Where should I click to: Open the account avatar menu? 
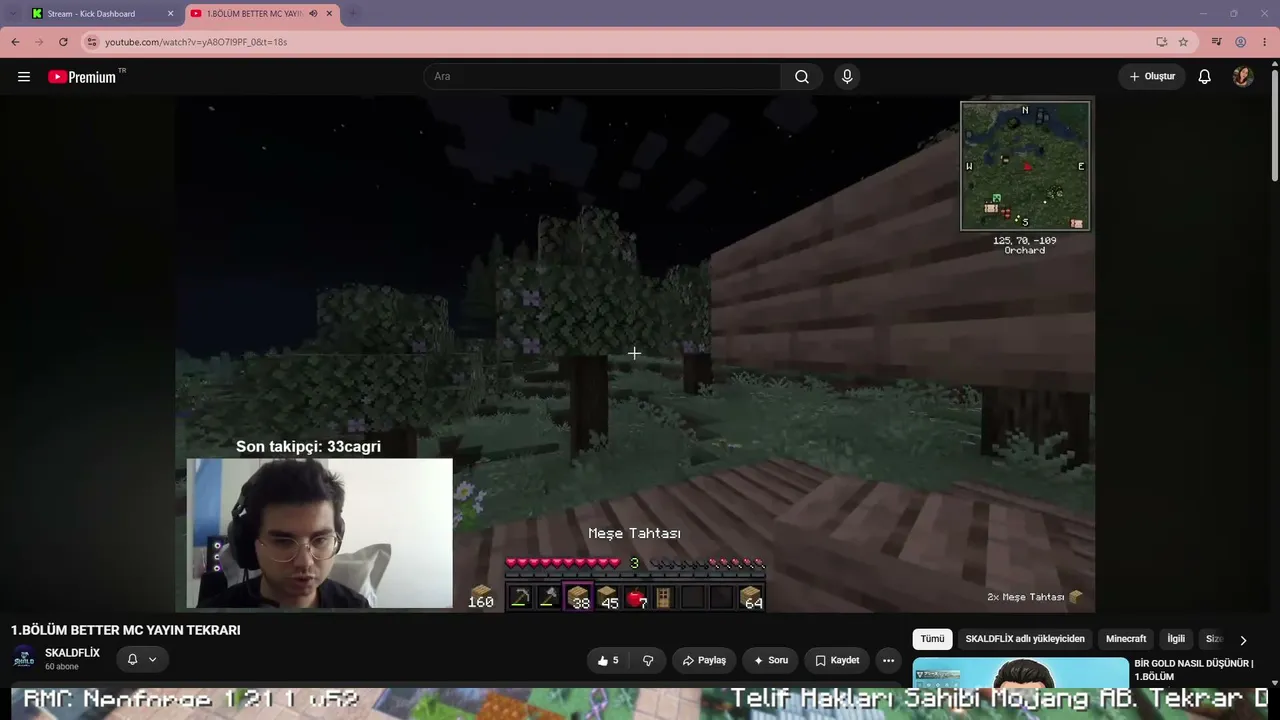tap(1243, 77)
